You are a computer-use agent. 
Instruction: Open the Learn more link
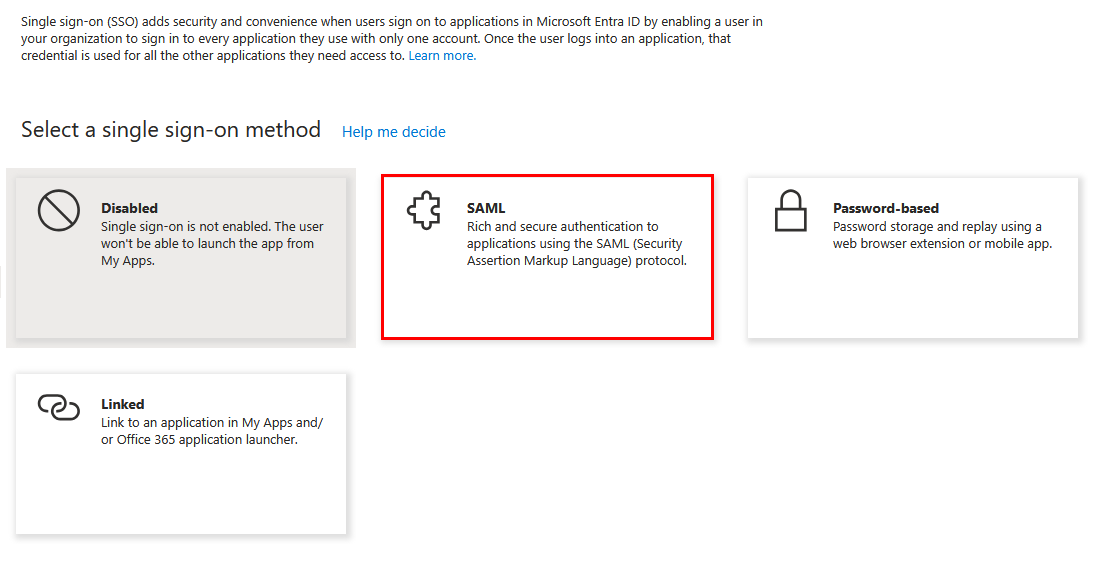[x=442, y=56]
